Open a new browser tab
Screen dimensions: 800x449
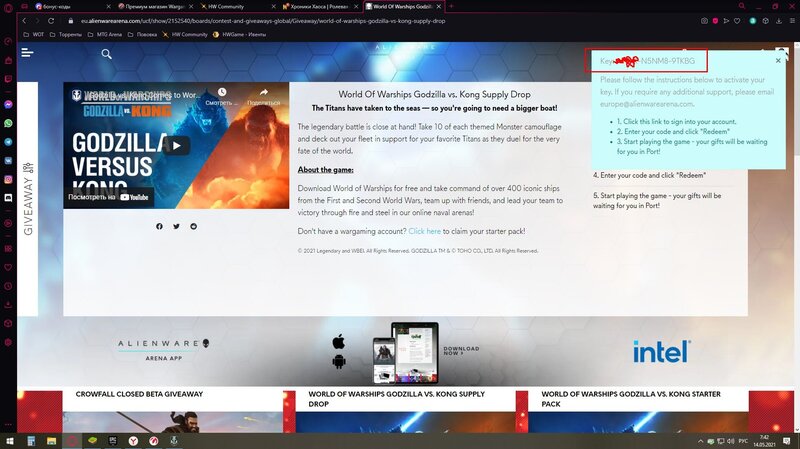coord(451,6)
